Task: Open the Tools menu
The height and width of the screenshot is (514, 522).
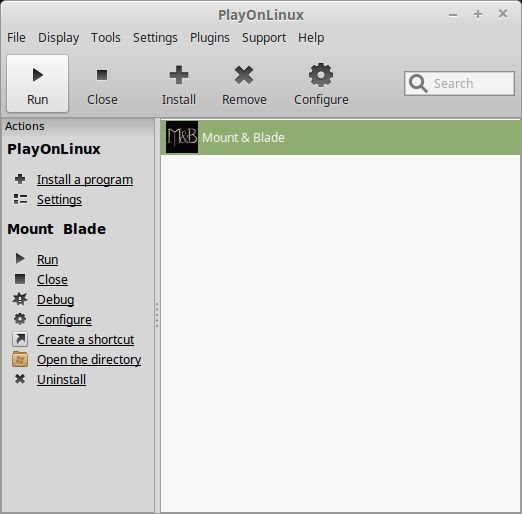Action: [106, 38]
